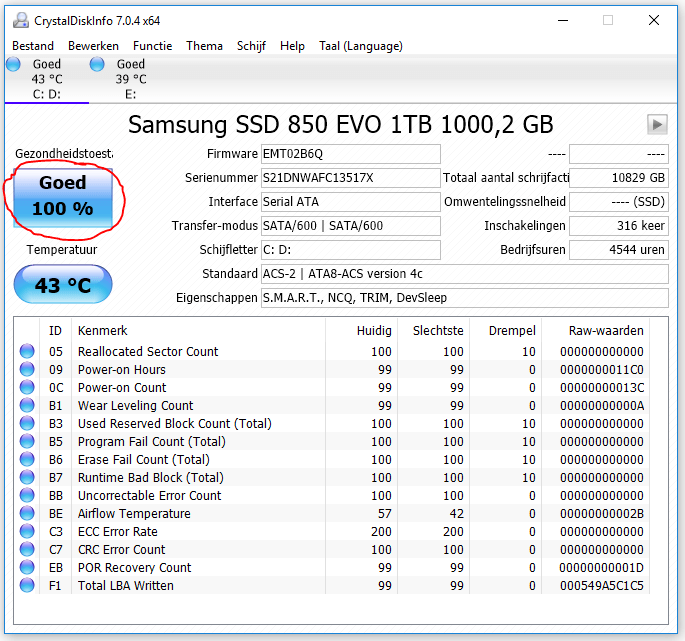Click the Standaard field ACS-2
Screen dimensions: 685x641
click(x=465, y=274)
